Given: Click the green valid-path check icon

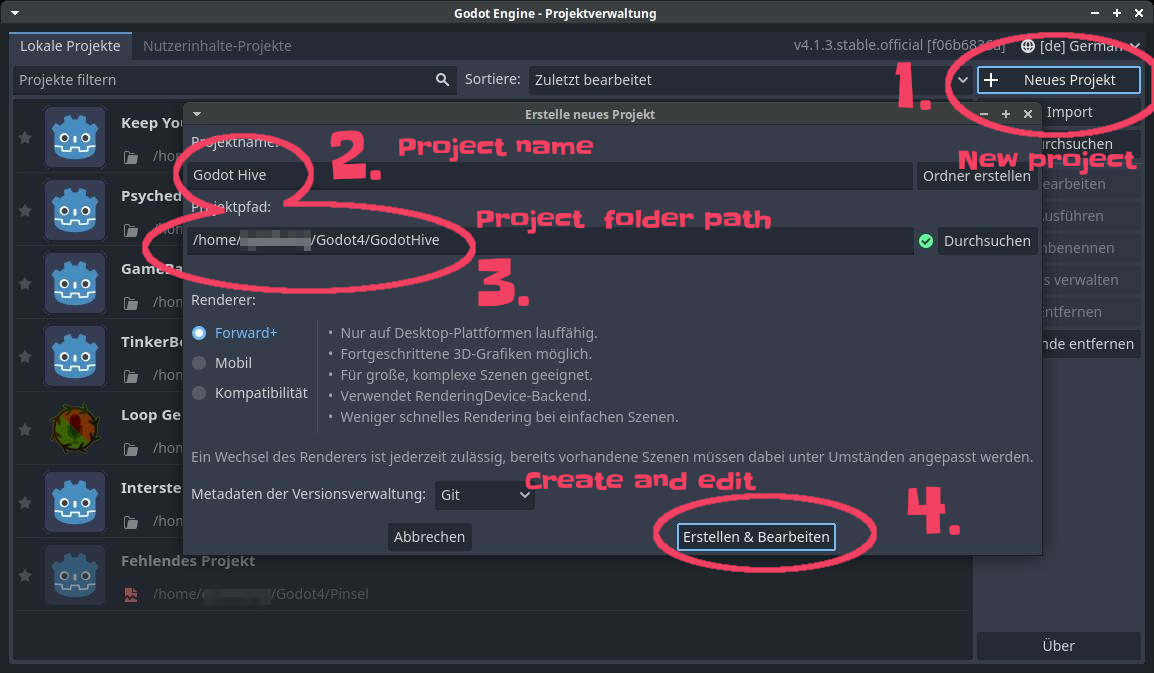Looking at the screenshot, I should click(926, 241).
